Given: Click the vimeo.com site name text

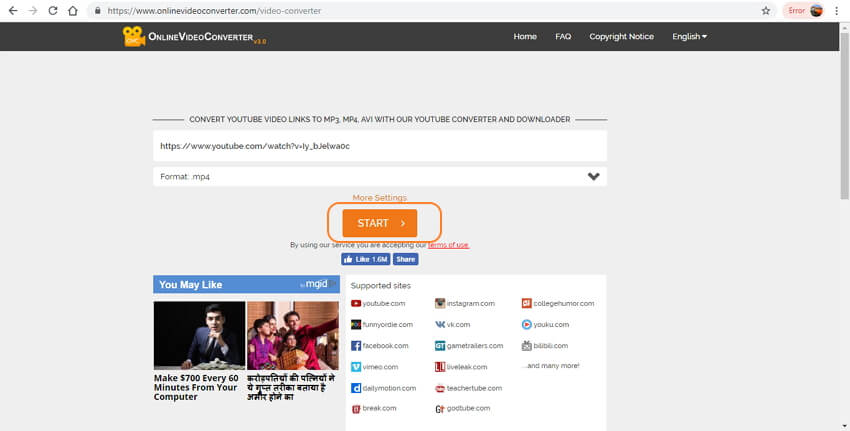Looking at the screenshot, I should (x=380, y=367).
